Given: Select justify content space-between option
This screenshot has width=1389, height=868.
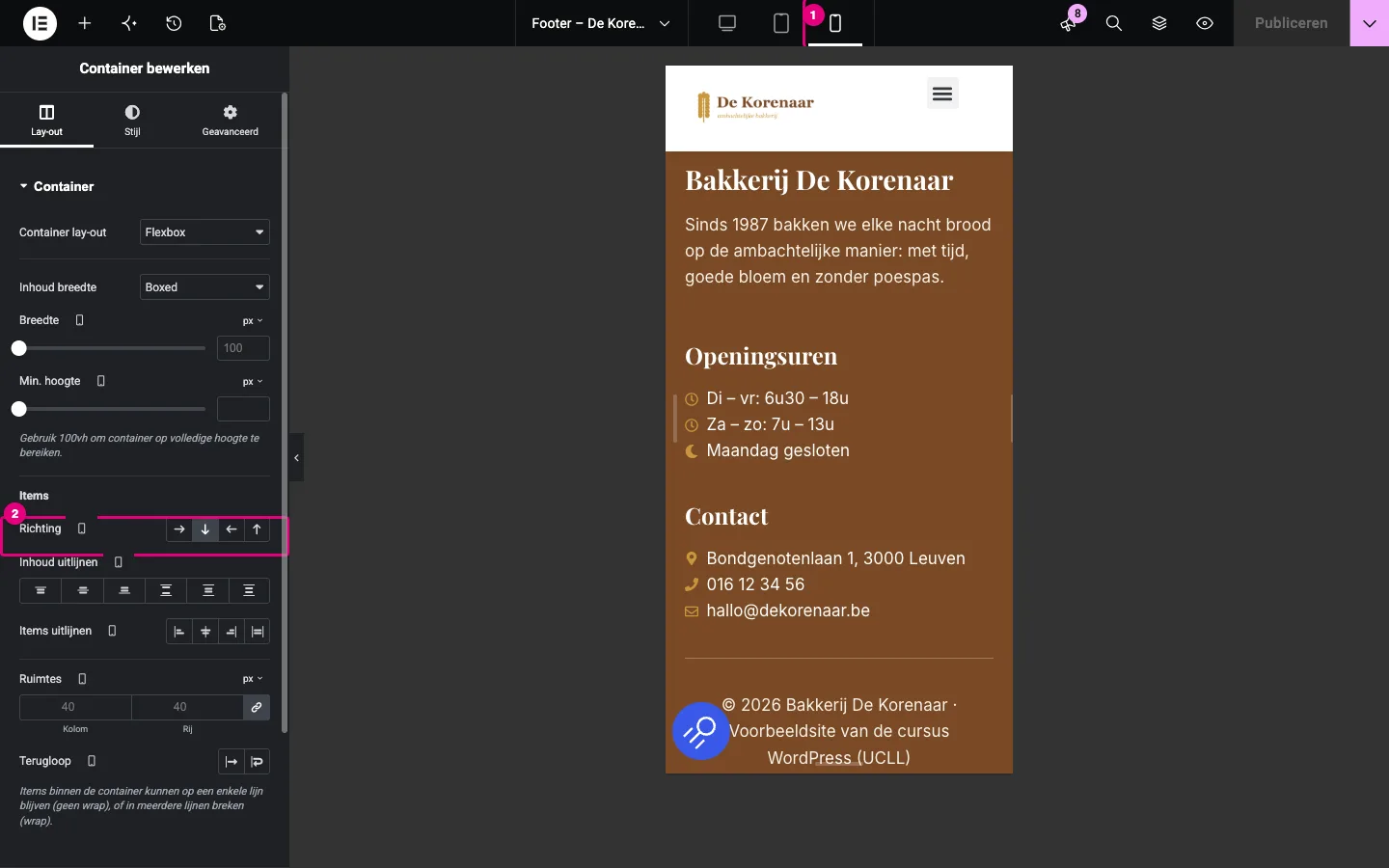Looking at the screenshot, I should 166,590.
